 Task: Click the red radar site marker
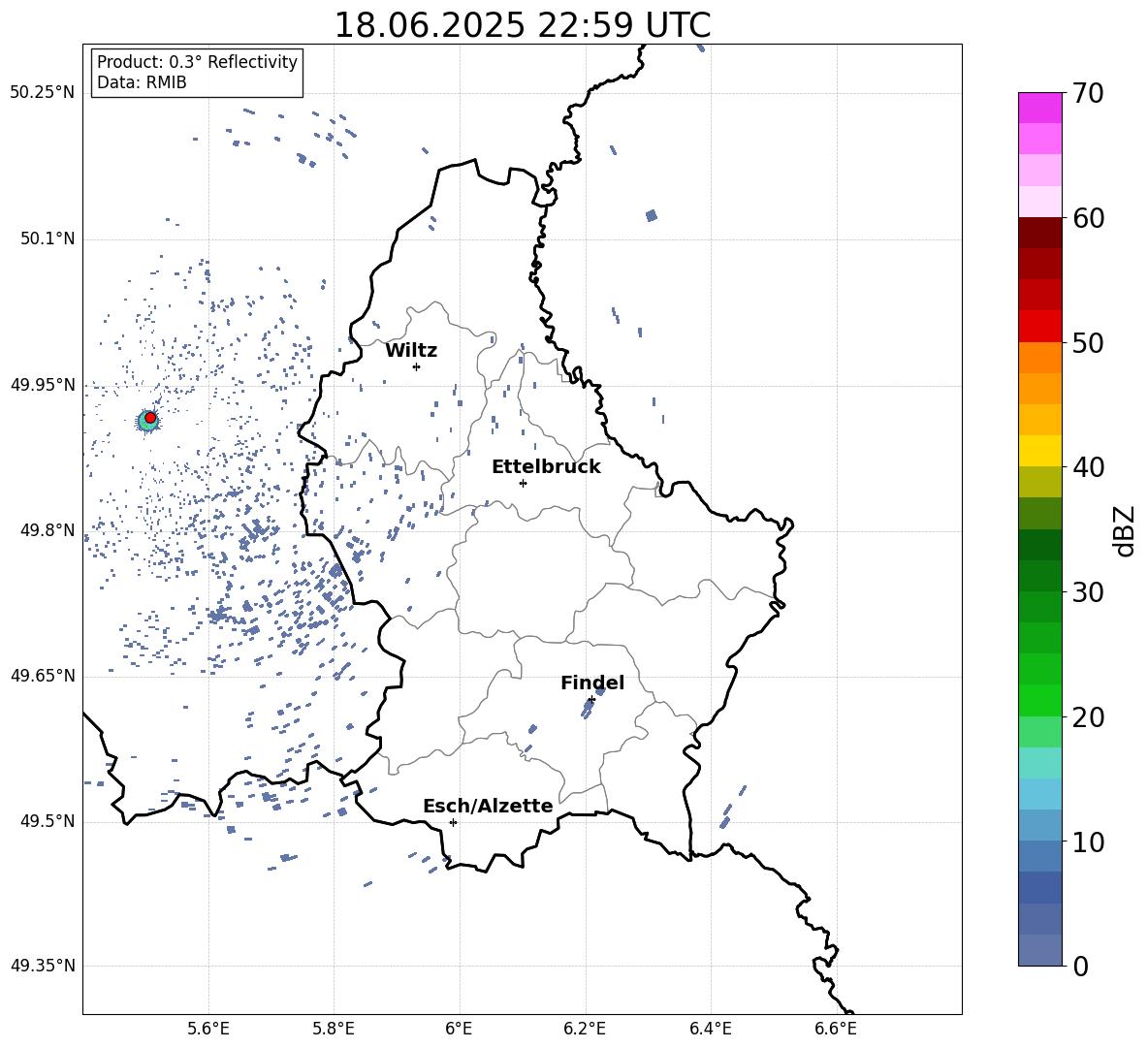pos(150,418)
